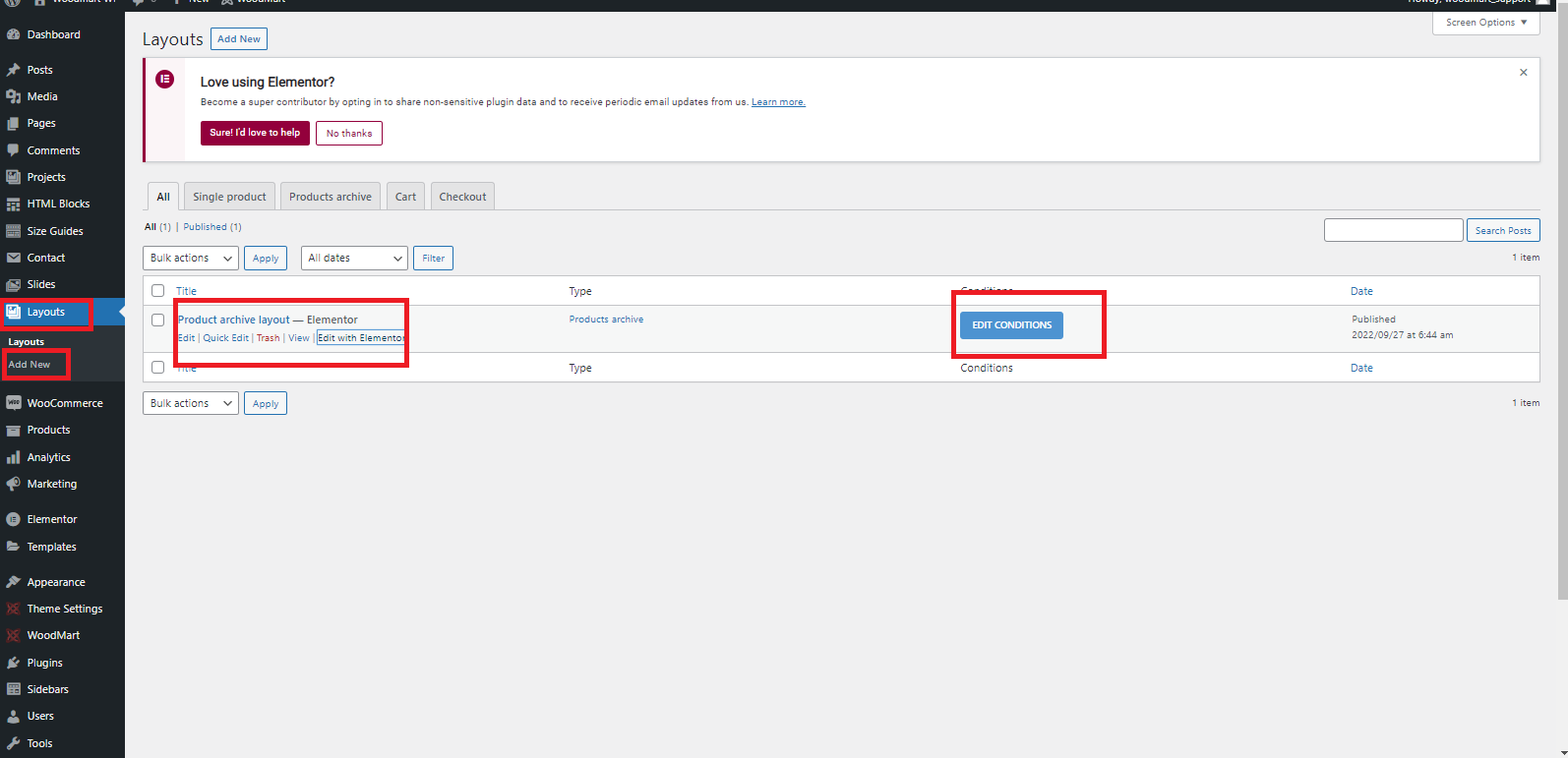The height and width of the screenshot is (758, 1568).
Task: Click the Dashboard icon in sidebar
Action: coord(14,34)
